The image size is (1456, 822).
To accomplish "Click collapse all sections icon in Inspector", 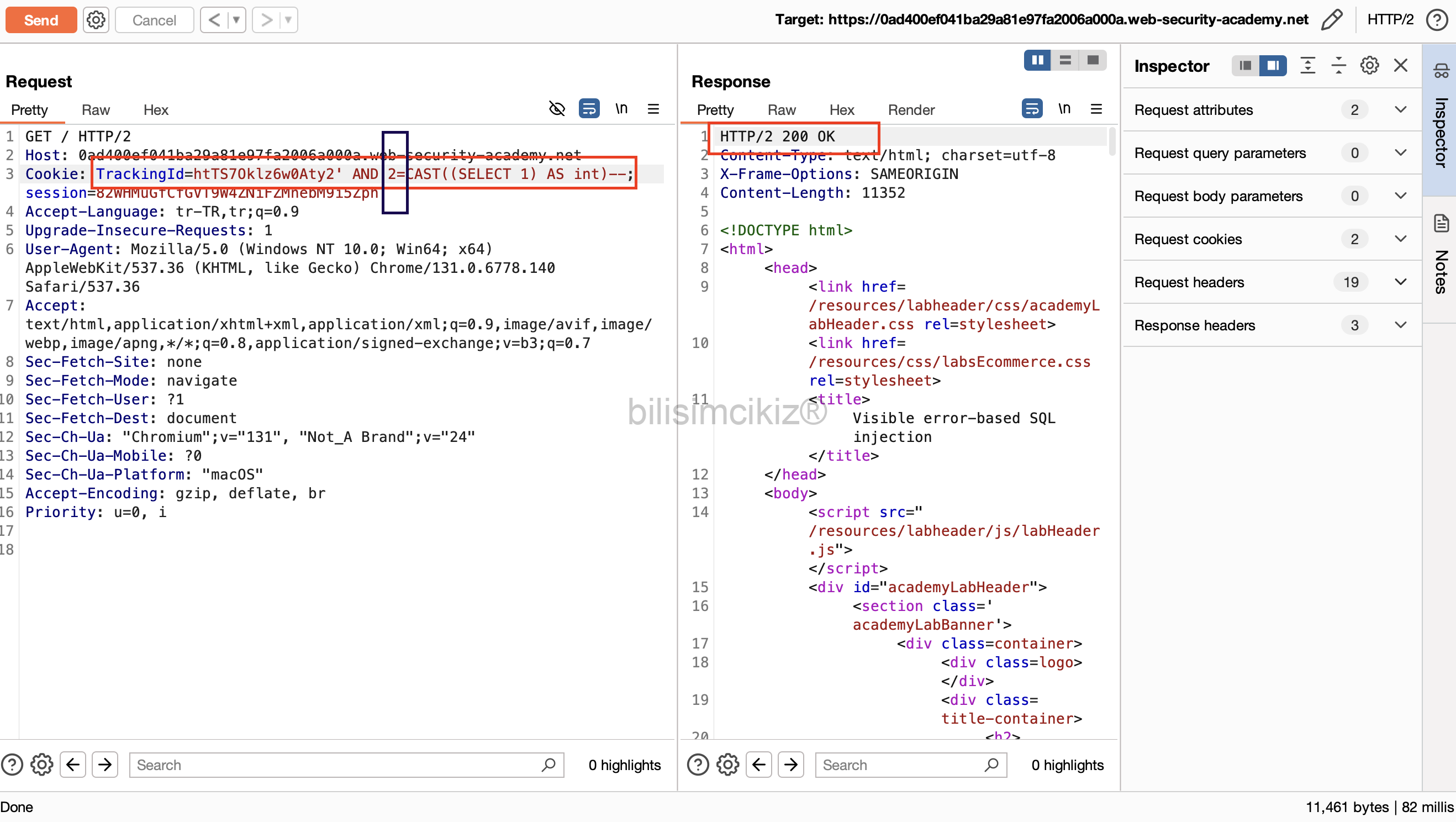I will [1338, 66].
